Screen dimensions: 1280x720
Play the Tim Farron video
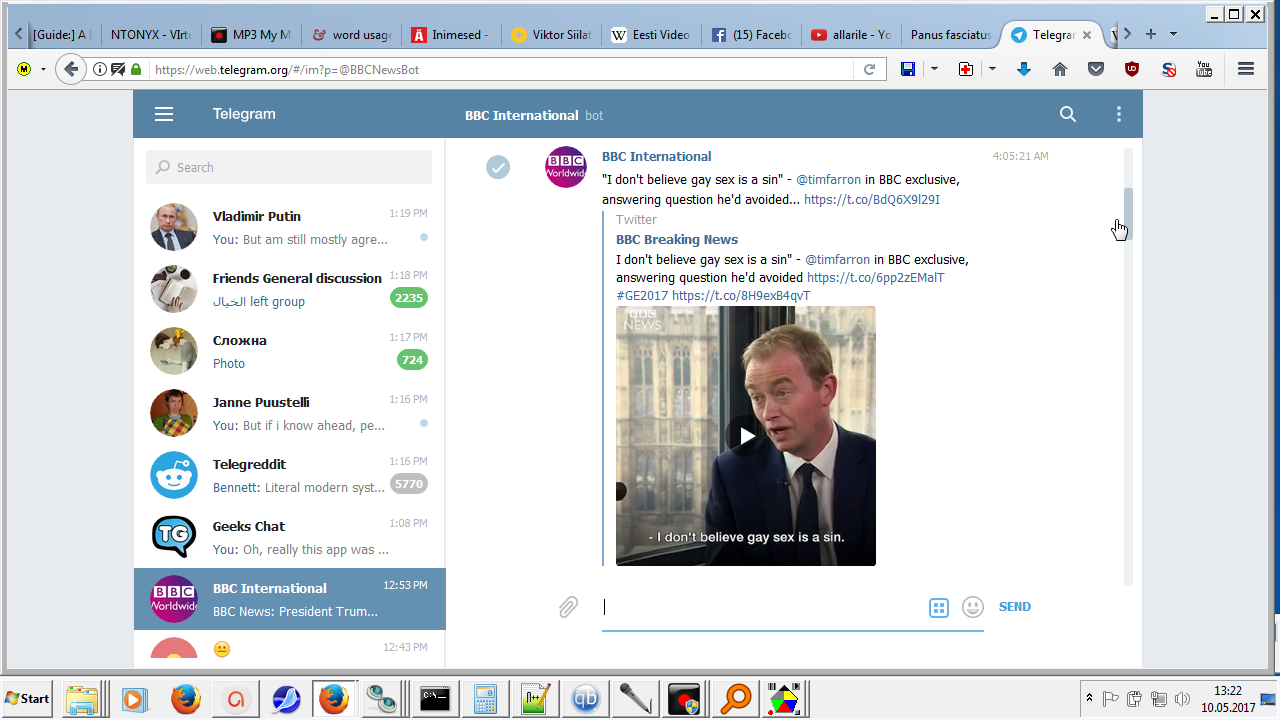746,436
